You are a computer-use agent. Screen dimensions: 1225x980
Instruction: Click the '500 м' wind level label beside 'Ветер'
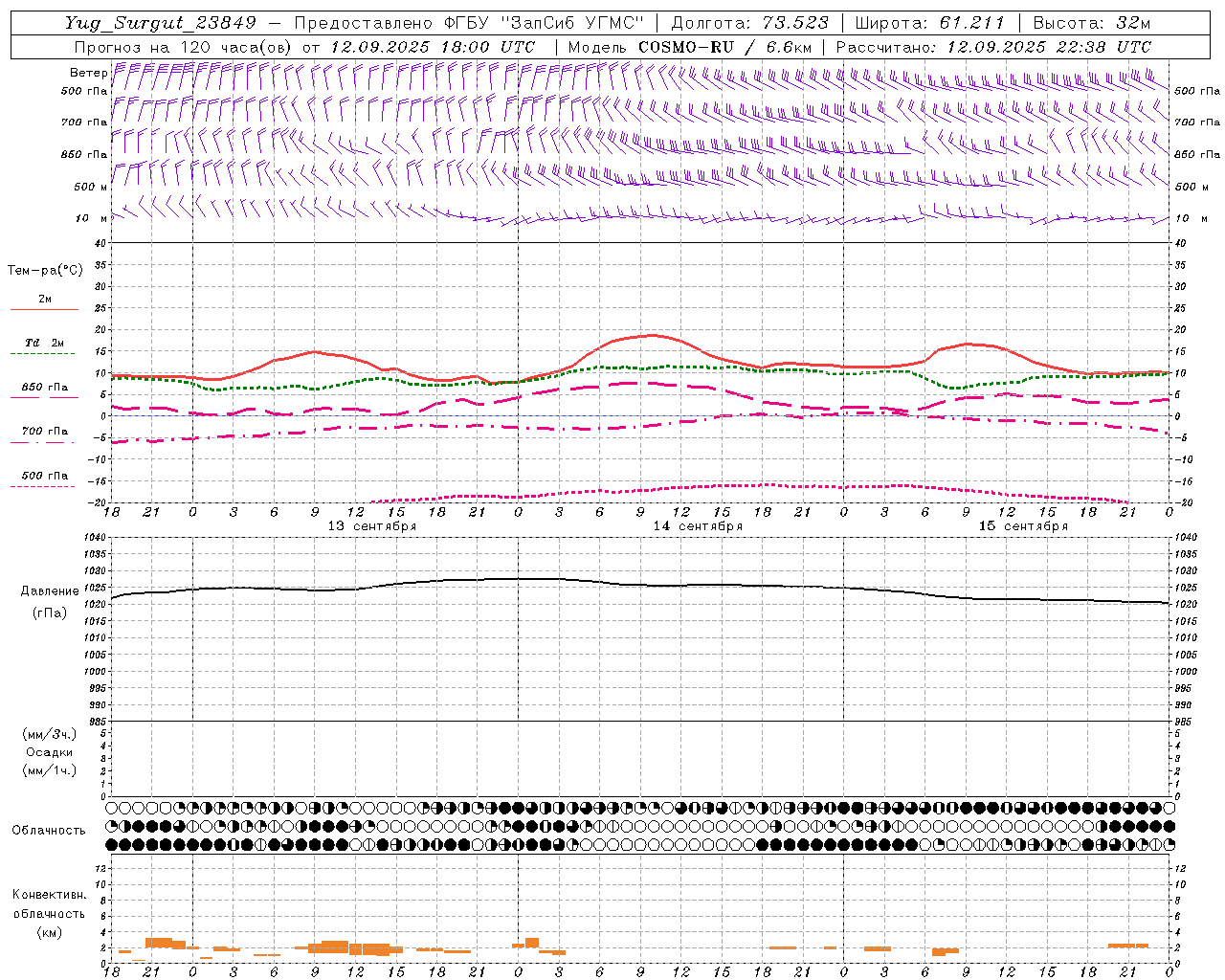click(91, 187)
